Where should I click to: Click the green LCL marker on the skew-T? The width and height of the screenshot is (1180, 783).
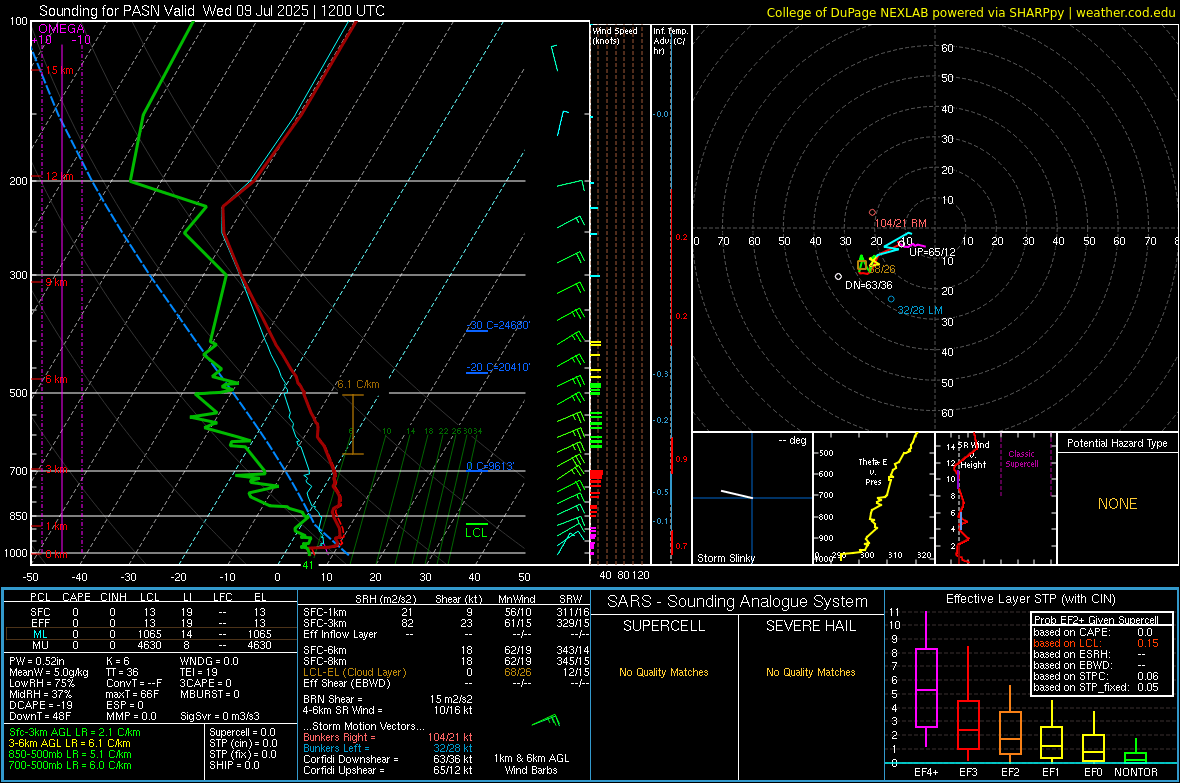[x=476, y=532]
